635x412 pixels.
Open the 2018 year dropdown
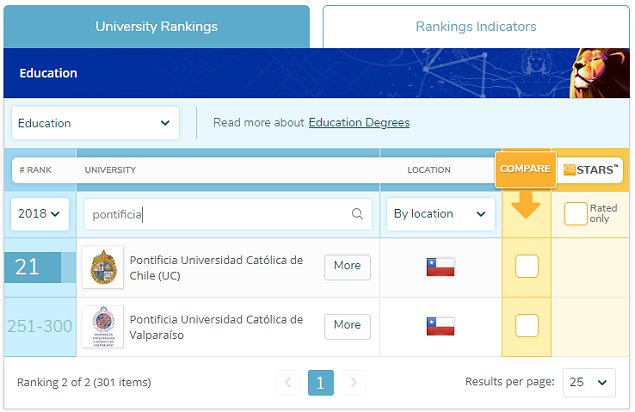[40, 214]
